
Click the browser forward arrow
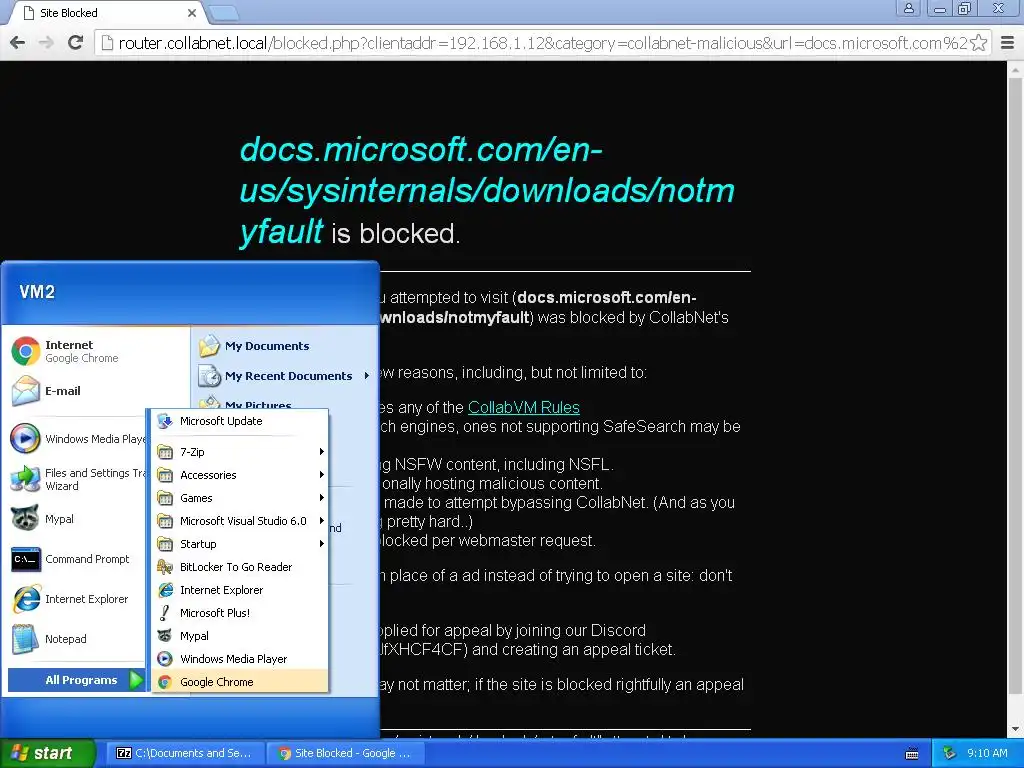tap(46, 43)
